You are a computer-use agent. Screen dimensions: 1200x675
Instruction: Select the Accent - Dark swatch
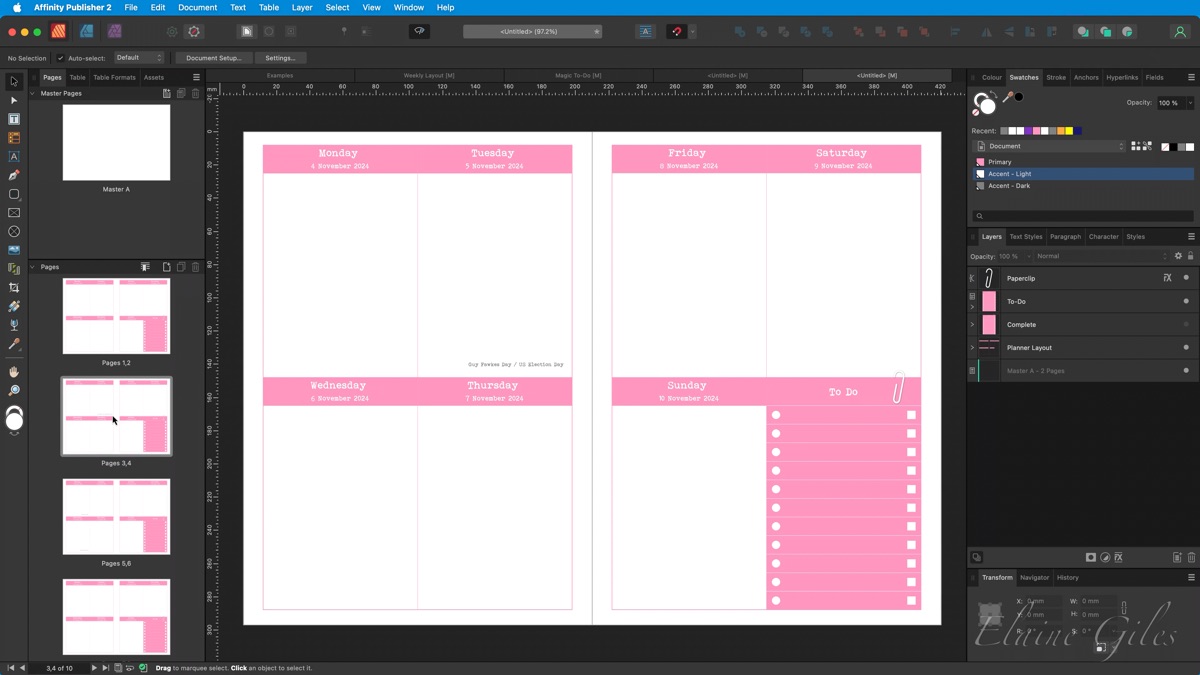pos(1083,186)
